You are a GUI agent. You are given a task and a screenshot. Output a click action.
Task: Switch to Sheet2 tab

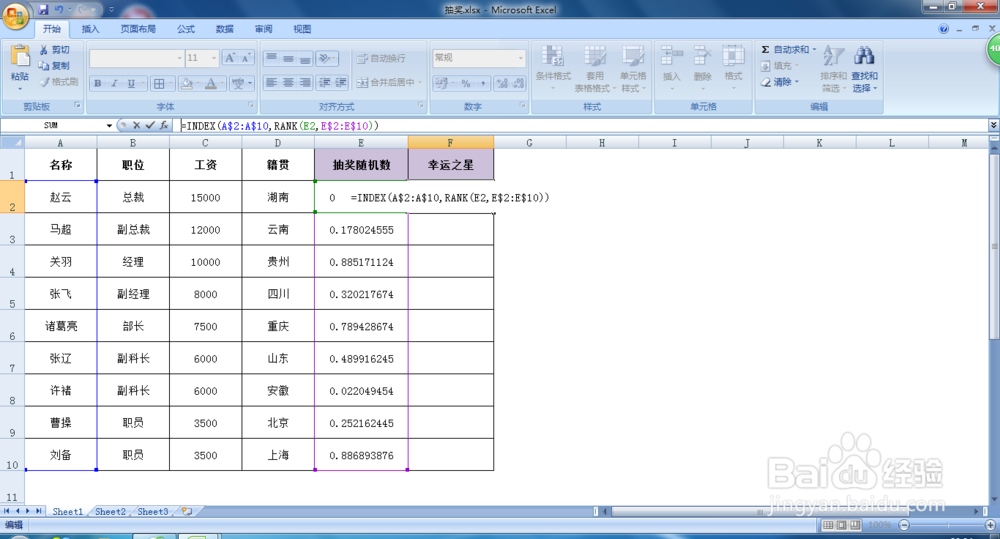click(x=110, y=512)
